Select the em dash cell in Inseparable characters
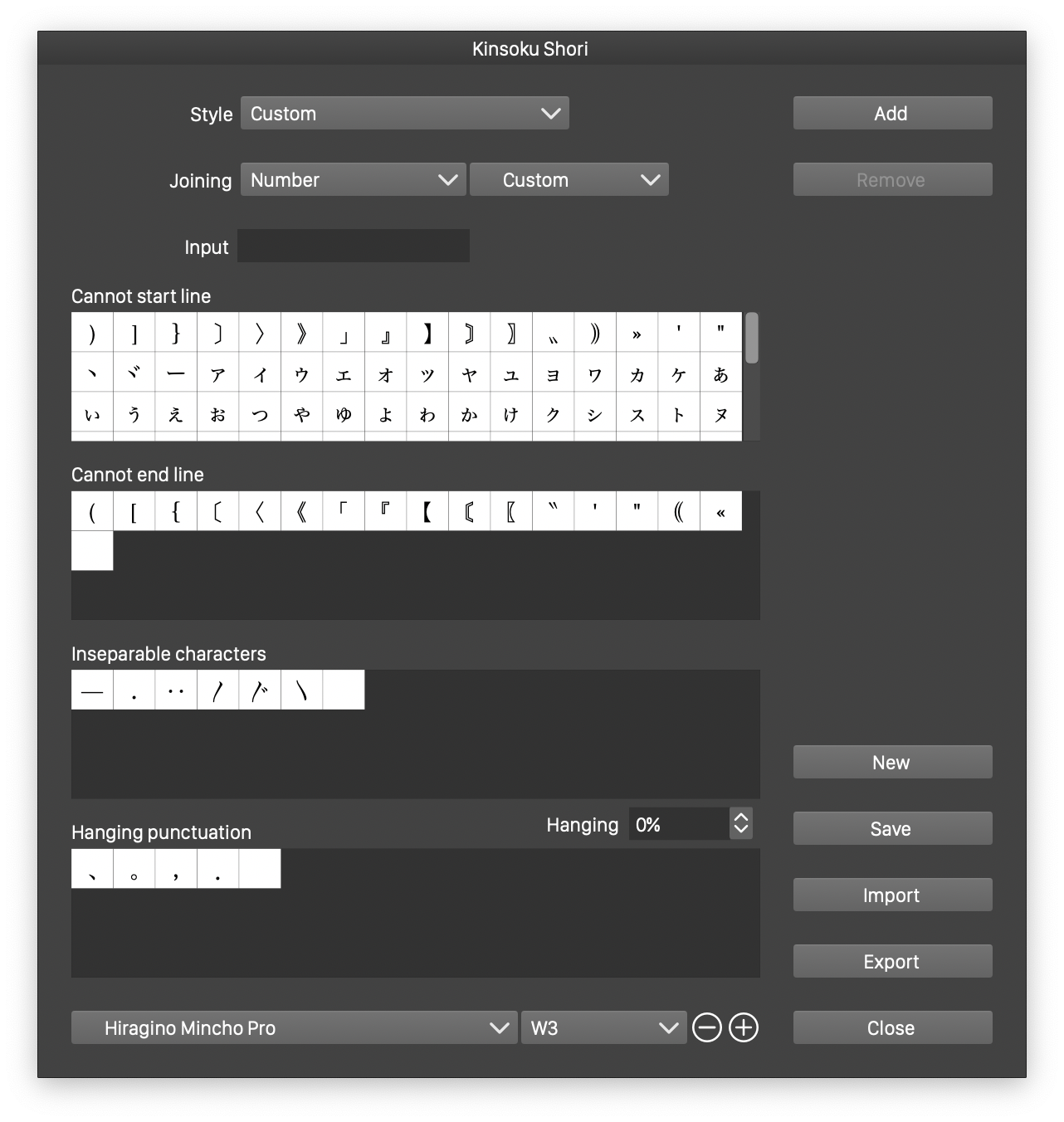Viewport: 1064px width, 1122px height. click(92, 690)
